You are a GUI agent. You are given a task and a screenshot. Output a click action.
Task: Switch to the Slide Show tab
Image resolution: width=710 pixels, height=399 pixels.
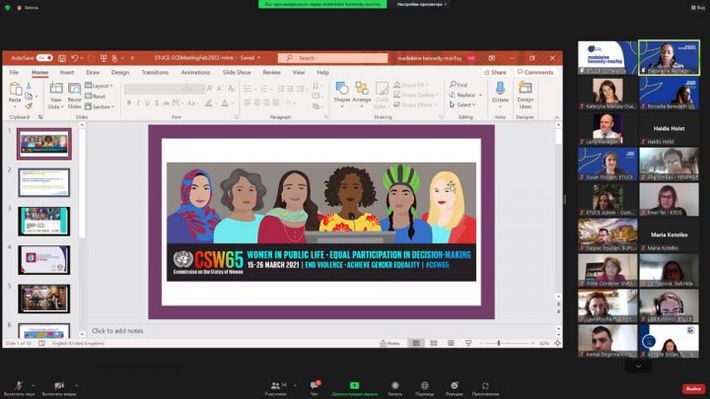[x=236, y=72]
